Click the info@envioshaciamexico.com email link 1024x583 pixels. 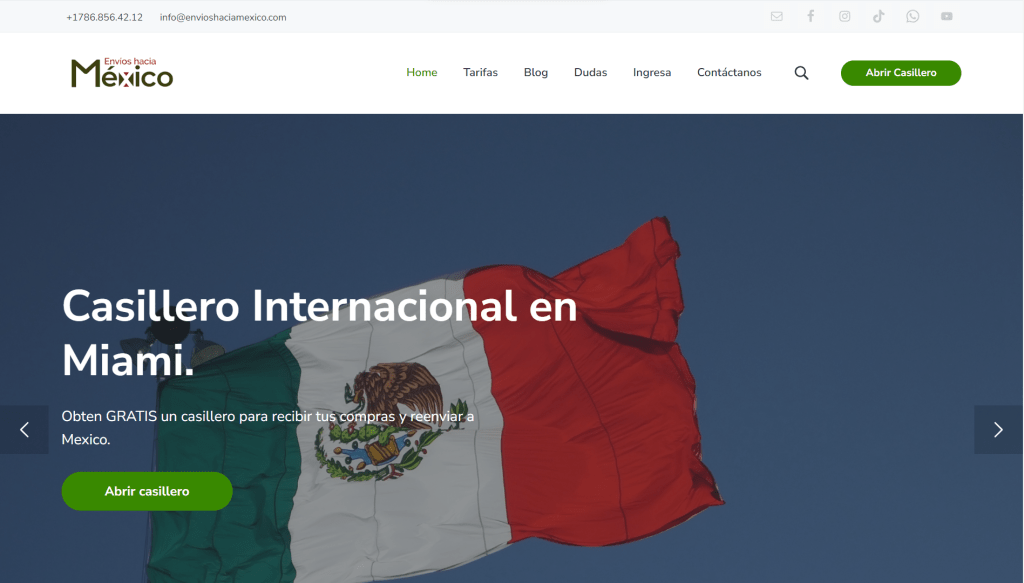click(223, 17)
